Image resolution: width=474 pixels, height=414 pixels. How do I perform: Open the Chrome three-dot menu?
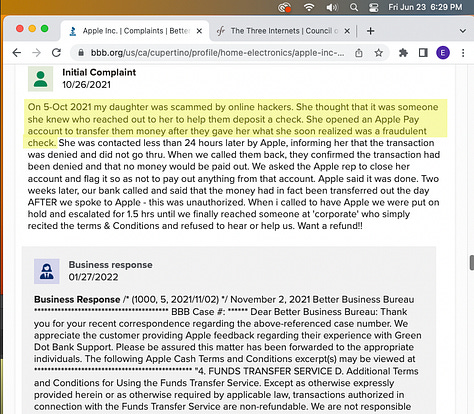click(463, 53)
